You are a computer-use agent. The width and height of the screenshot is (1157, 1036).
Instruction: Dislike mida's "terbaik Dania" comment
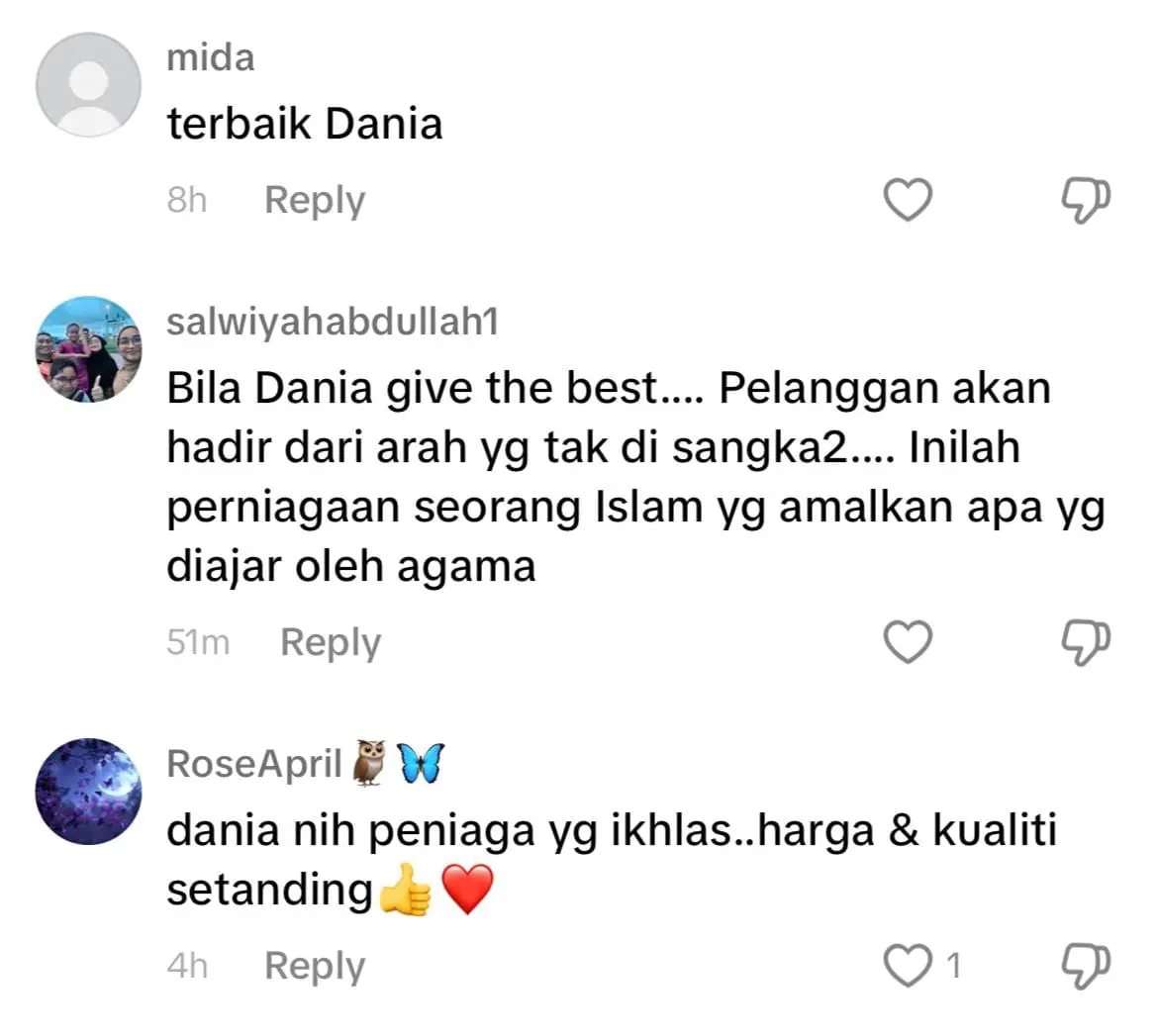1086,200
